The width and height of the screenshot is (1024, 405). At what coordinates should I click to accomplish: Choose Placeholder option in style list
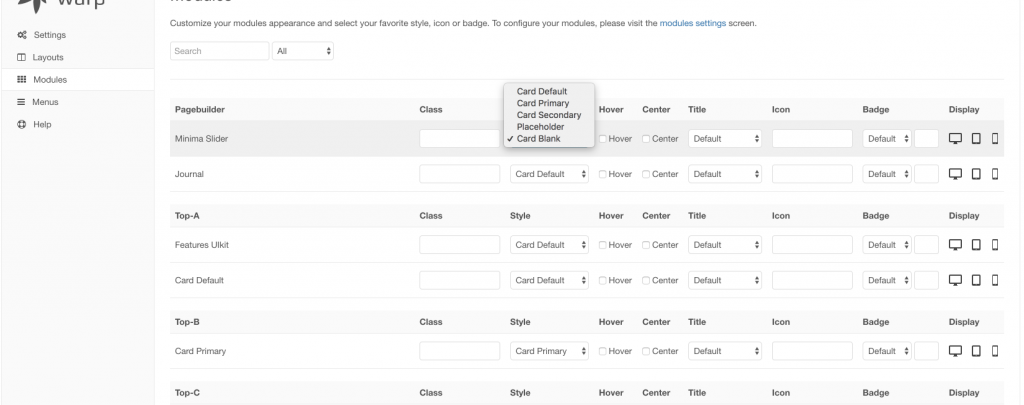click(540, 127)
